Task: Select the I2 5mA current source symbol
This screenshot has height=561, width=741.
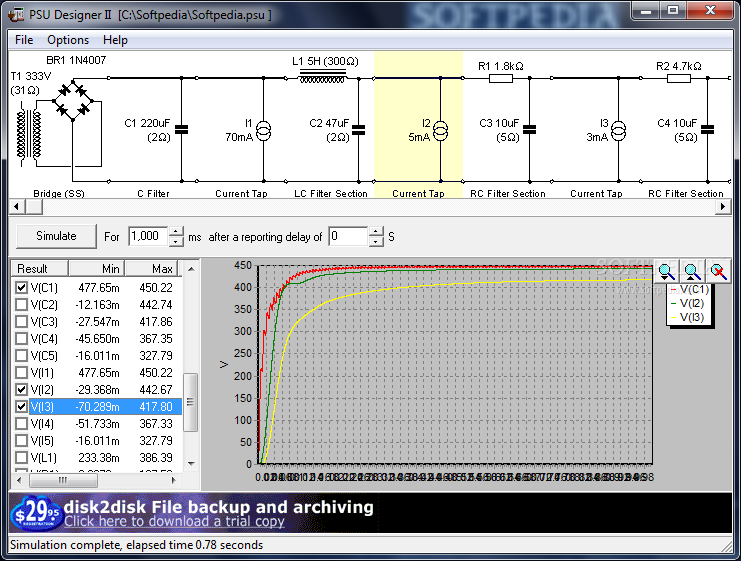Action: point(440,130)
